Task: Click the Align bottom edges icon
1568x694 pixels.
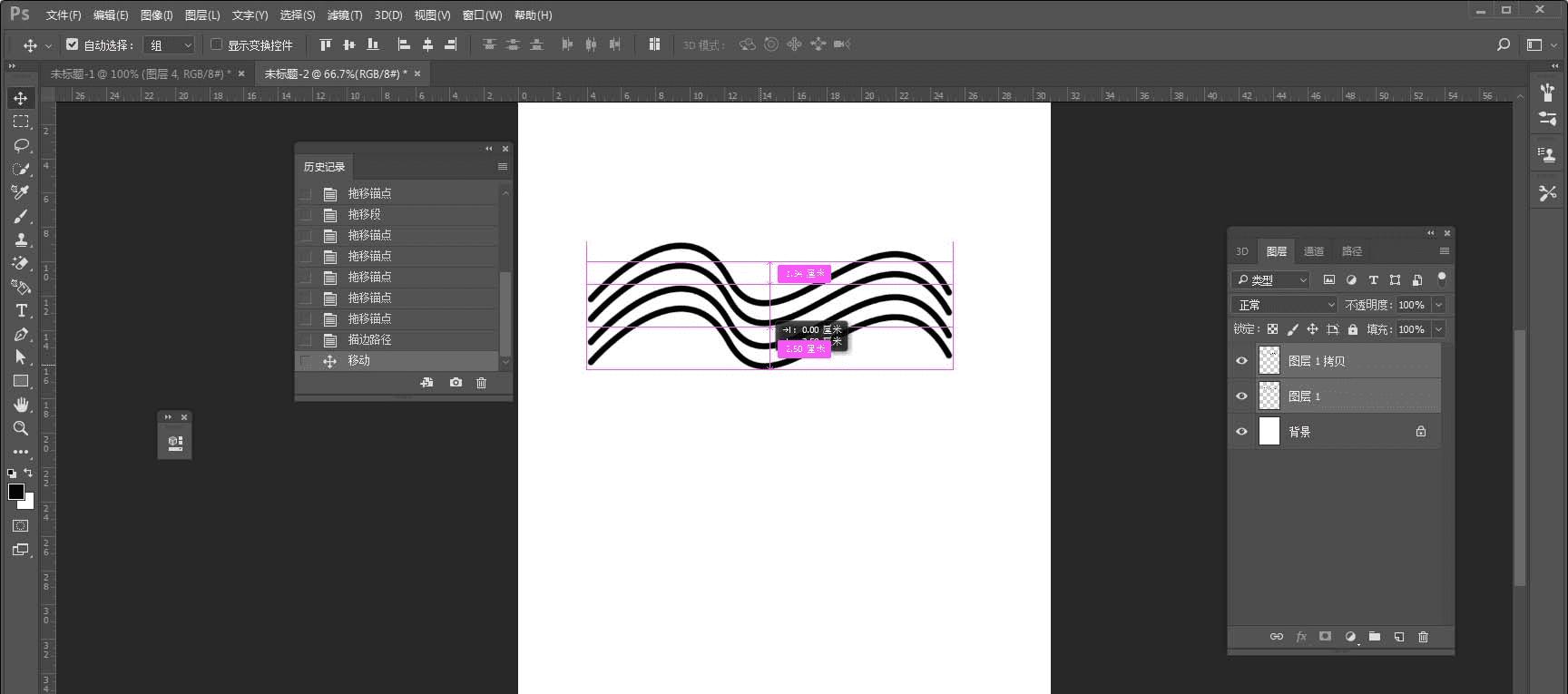Action: click(x=373, y=44)
